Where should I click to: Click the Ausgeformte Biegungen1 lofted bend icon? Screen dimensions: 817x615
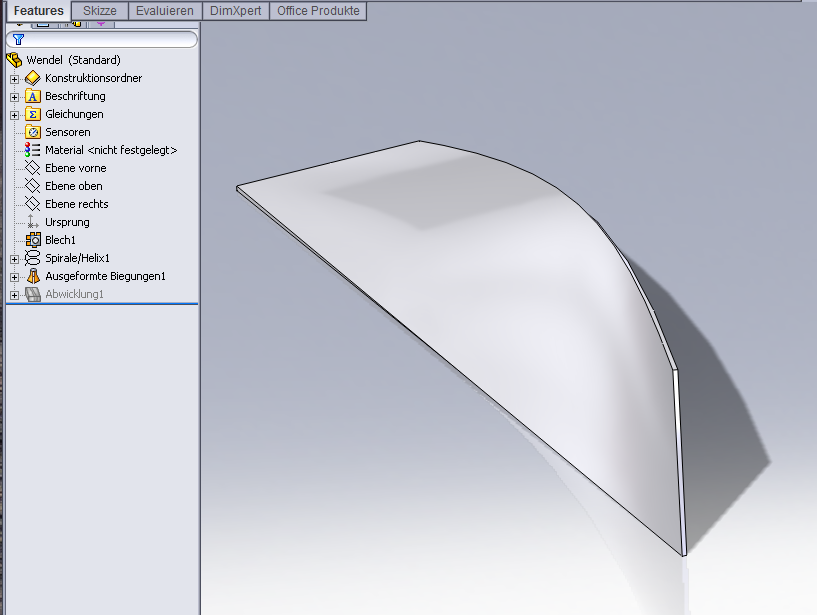coord(33,276)
